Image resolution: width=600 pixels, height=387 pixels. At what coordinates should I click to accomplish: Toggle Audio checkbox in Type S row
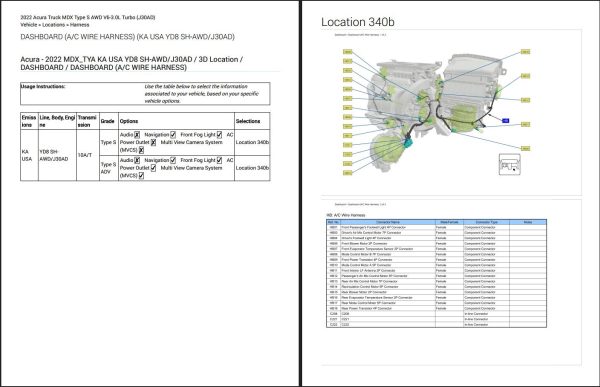137,135
